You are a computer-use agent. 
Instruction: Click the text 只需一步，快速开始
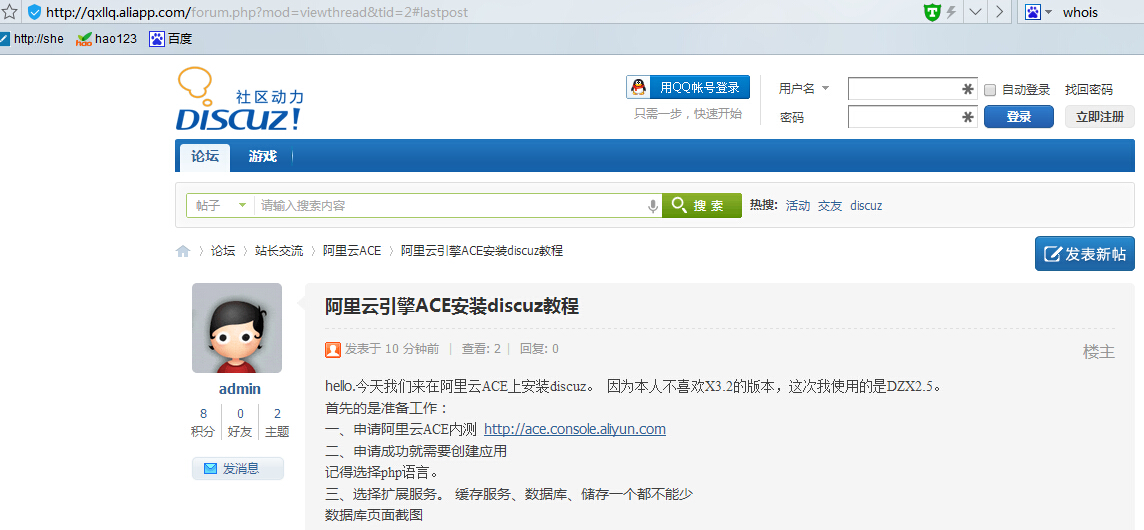point(688,114)
